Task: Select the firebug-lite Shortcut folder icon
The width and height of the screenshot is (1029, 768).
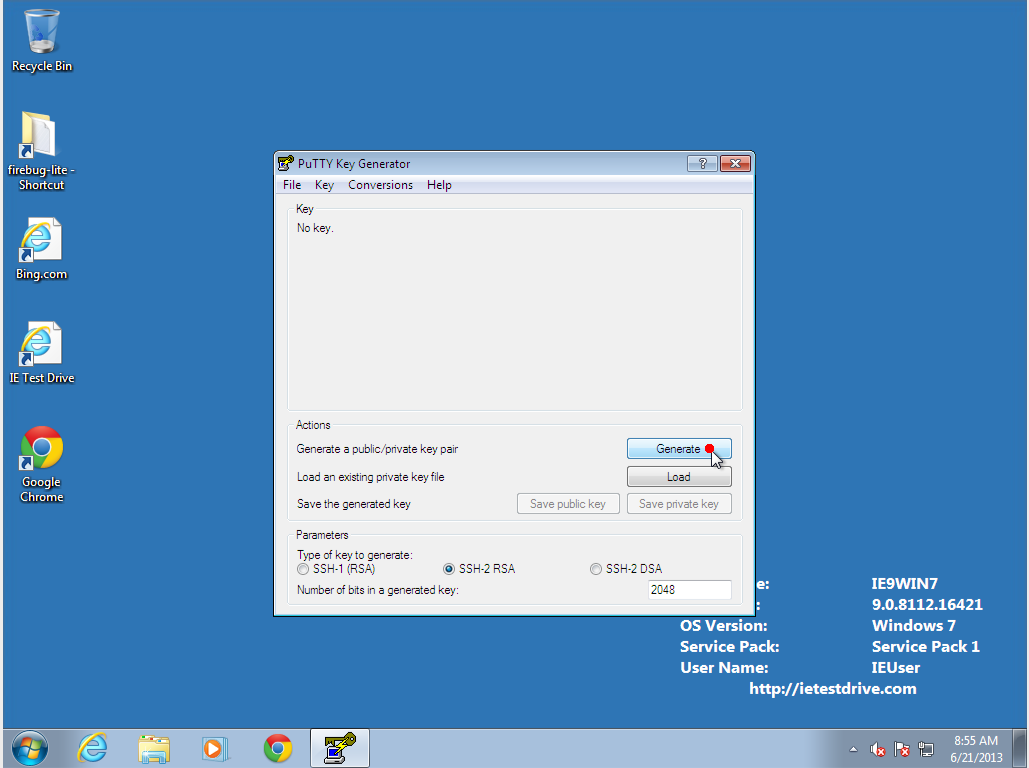Action: (x=41, y=151)
